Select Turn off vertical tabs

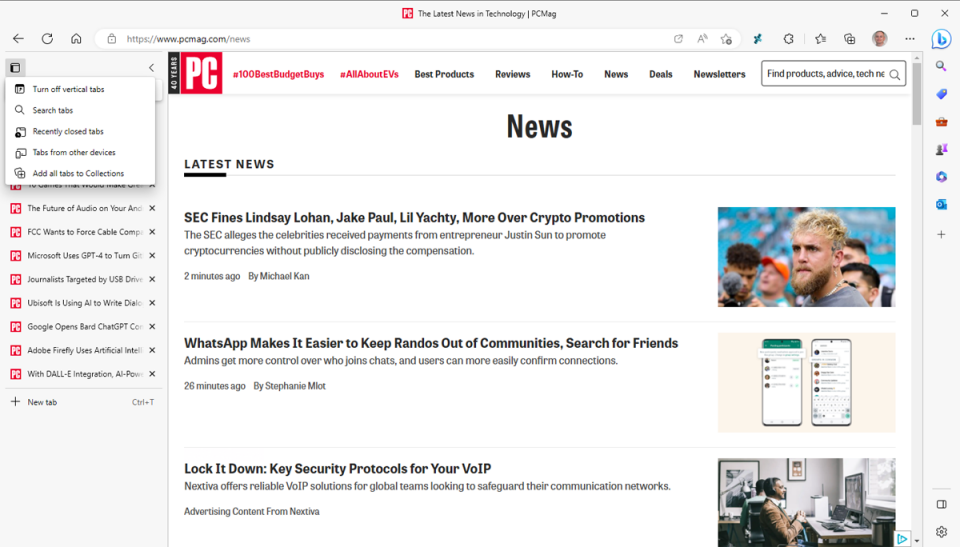click(x=80, y=89)
